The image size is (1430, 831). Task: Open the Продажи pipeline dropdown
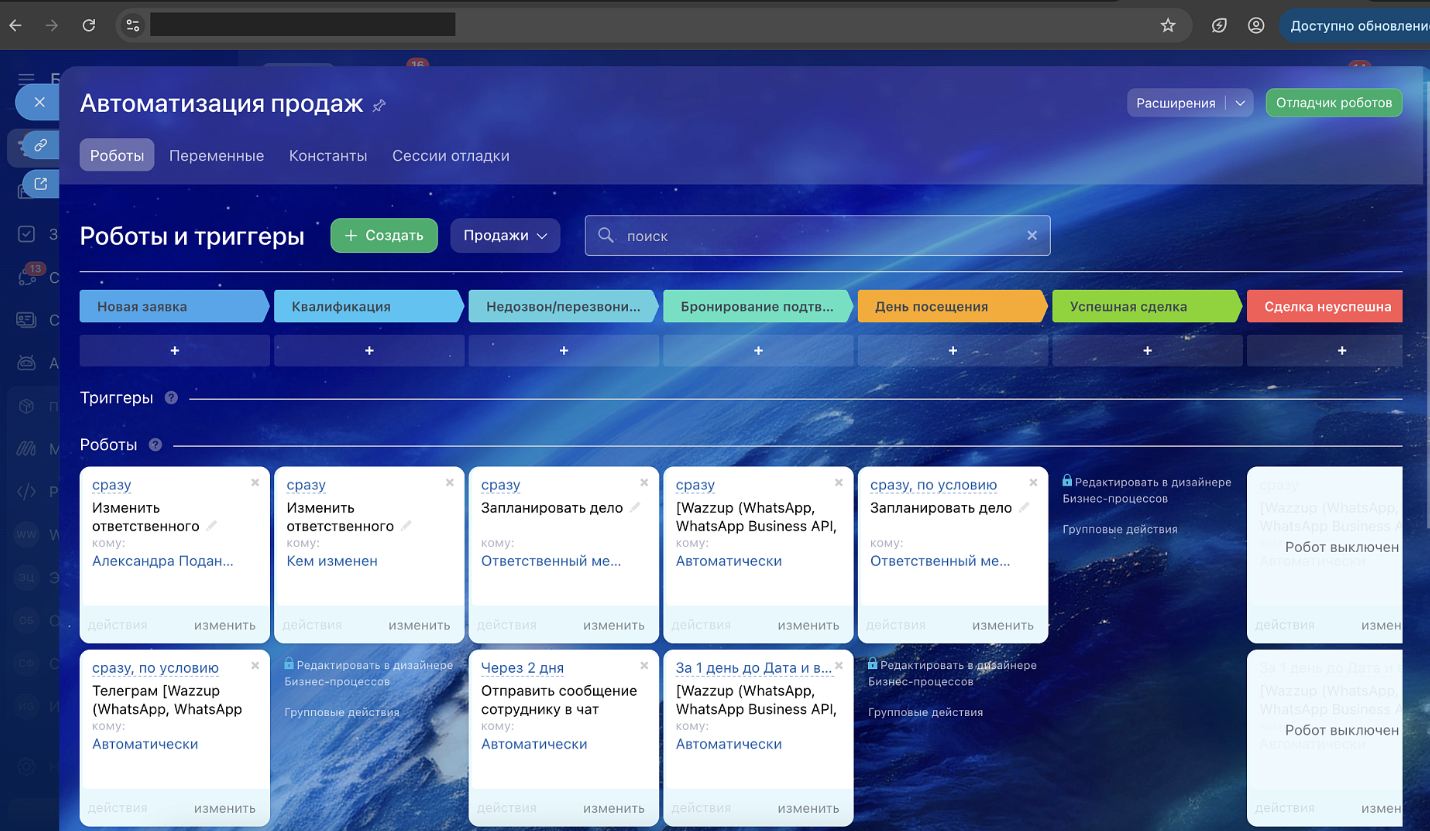pos(505,235)
